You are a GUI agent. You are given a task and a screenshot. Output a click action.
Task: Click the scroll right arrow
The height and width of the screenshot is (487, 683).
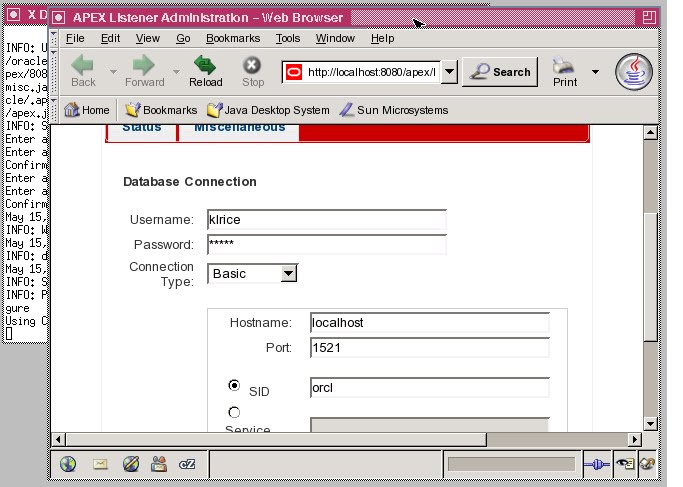pos(635,440)
